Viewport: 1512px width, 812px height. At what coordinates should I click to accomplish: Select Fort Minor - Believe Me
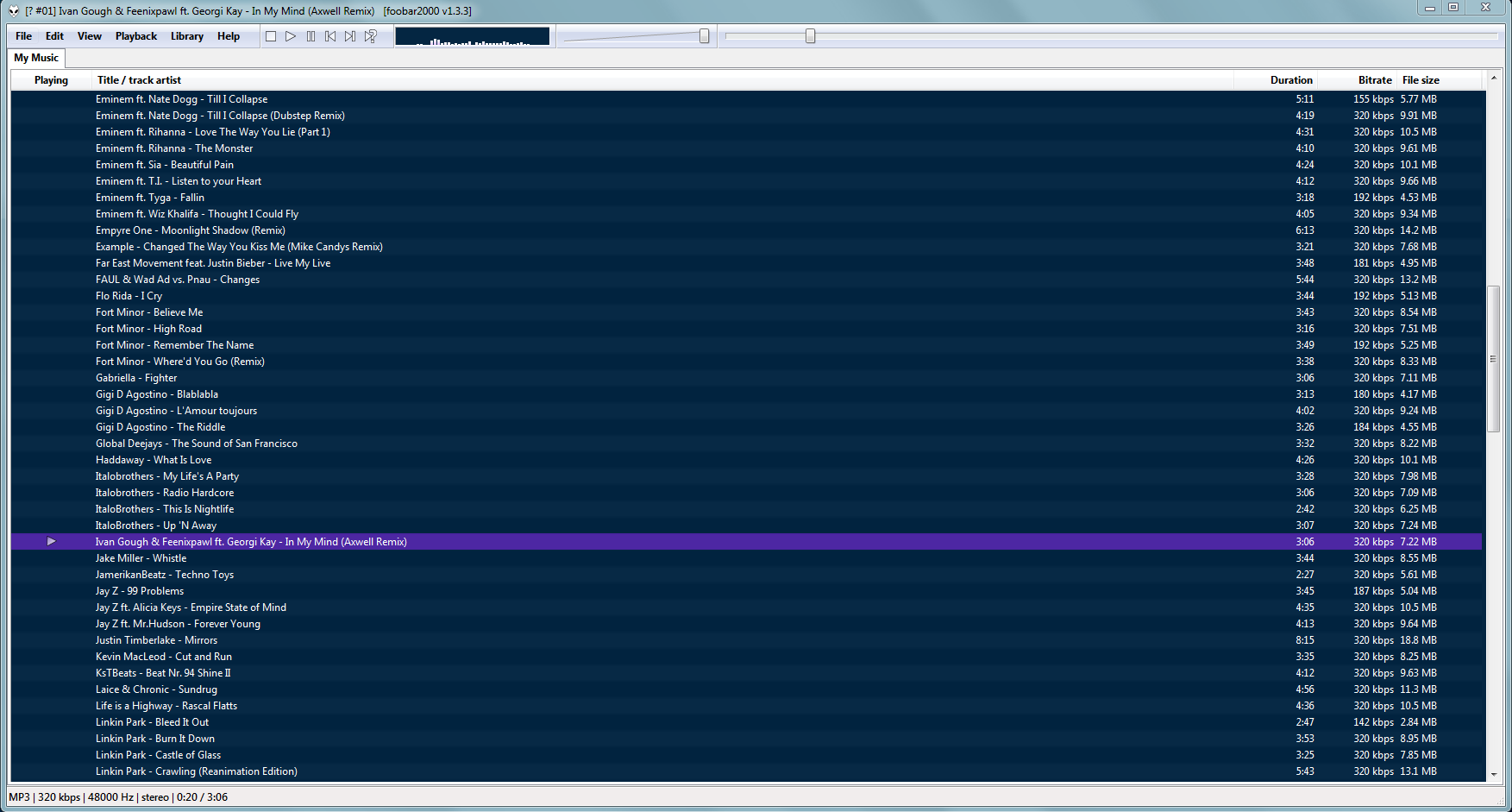click(x=746, y=312)
